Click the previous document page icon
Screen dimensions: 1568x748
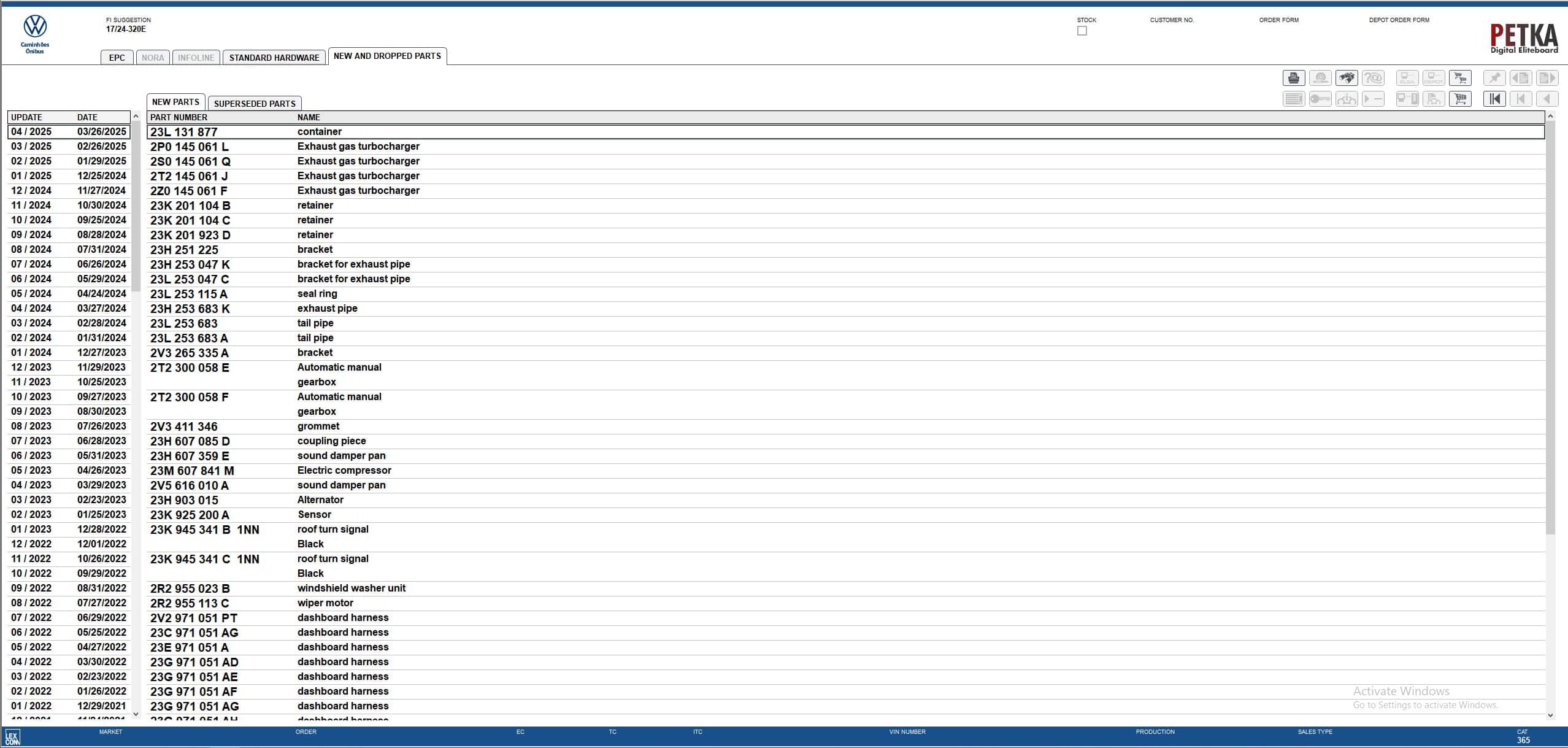point(1521,78)
